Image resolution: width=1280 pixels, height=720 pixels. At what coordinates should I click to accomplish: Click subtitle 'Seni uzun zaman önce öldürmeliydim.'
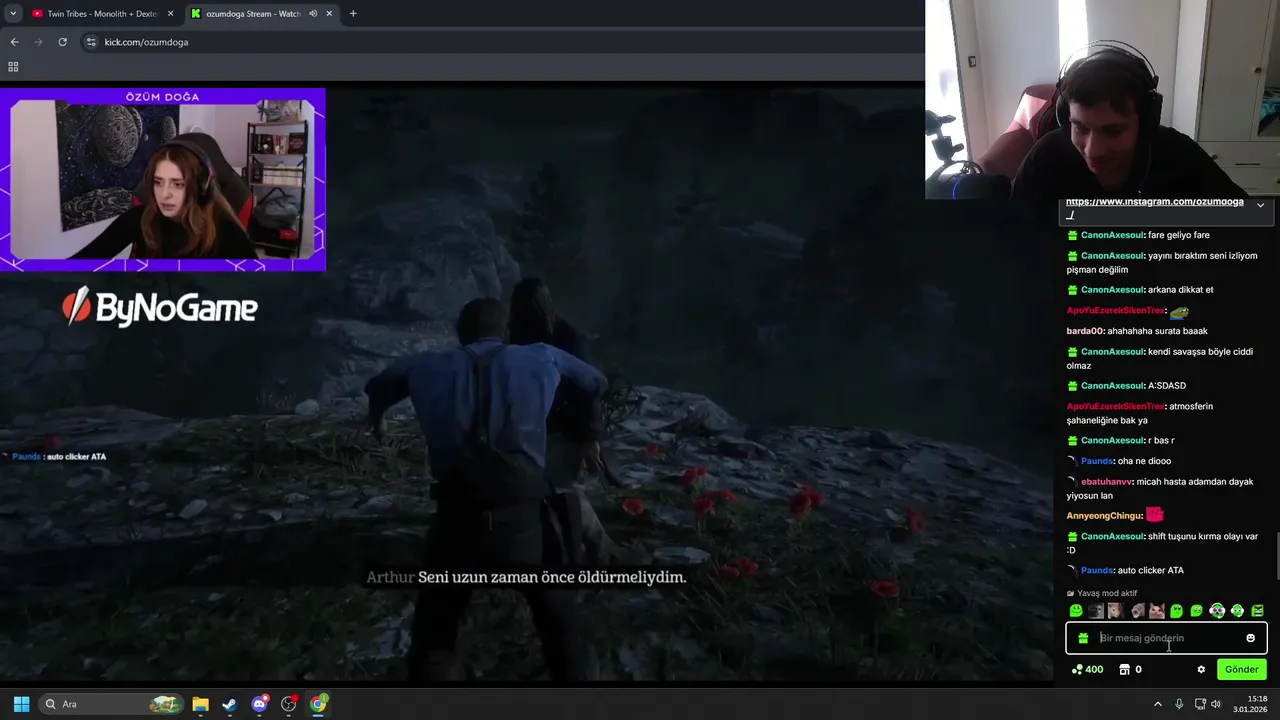(x=552, y=577)
